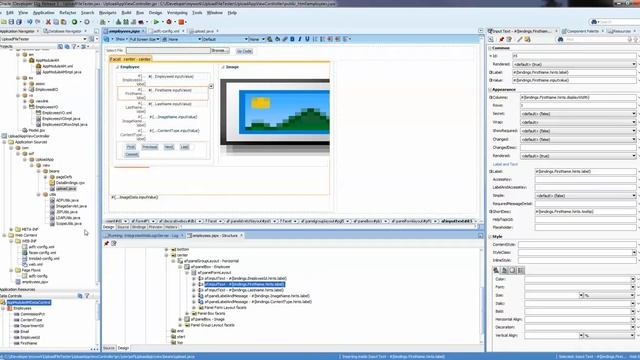Image resolution: width=640 pixels, height=360 pixels.
Task: Switch to the upload.java editor tab
Action: pos(203,31)
